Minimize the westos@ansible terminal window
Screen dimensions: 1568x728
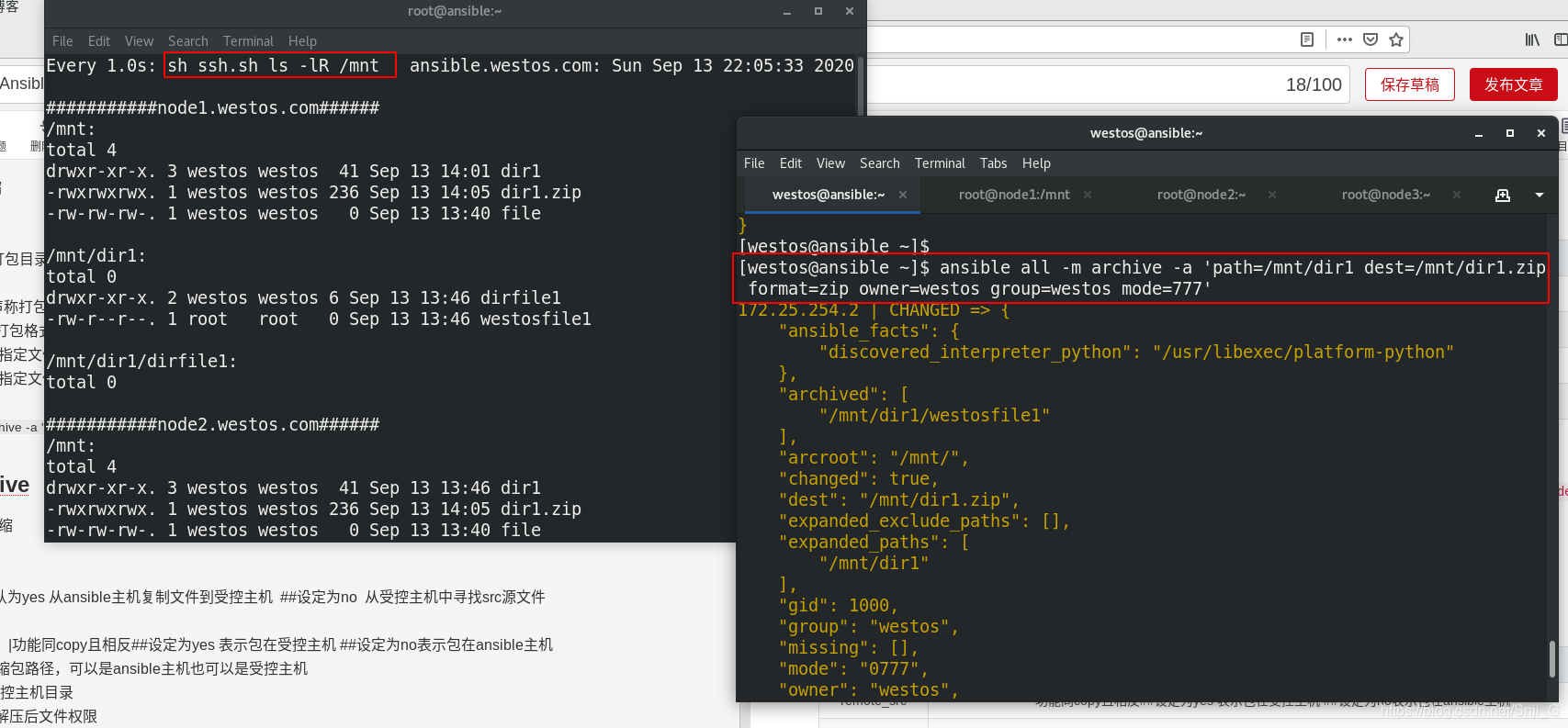[1479, 134]
